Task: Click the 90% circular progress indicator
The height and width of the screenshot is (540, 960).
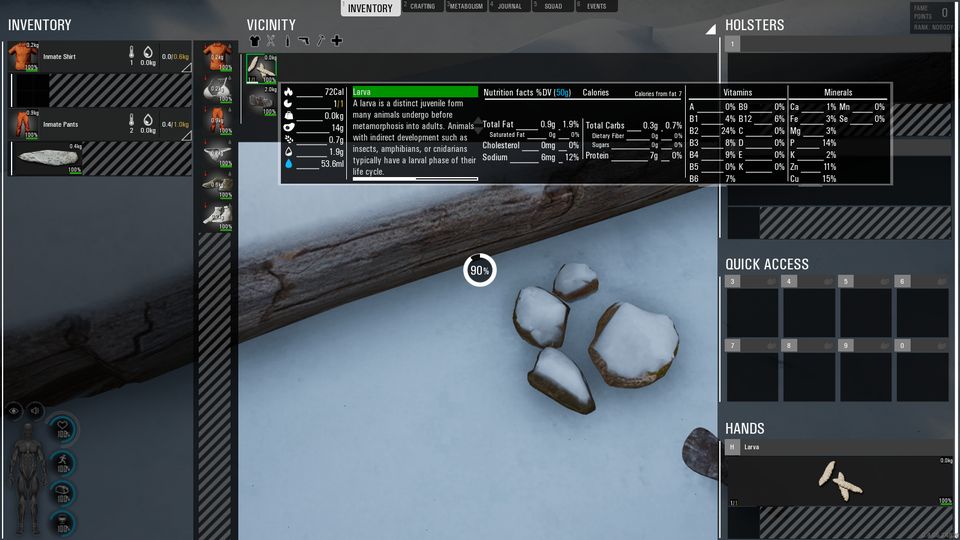Action: [x=479, y=270]
